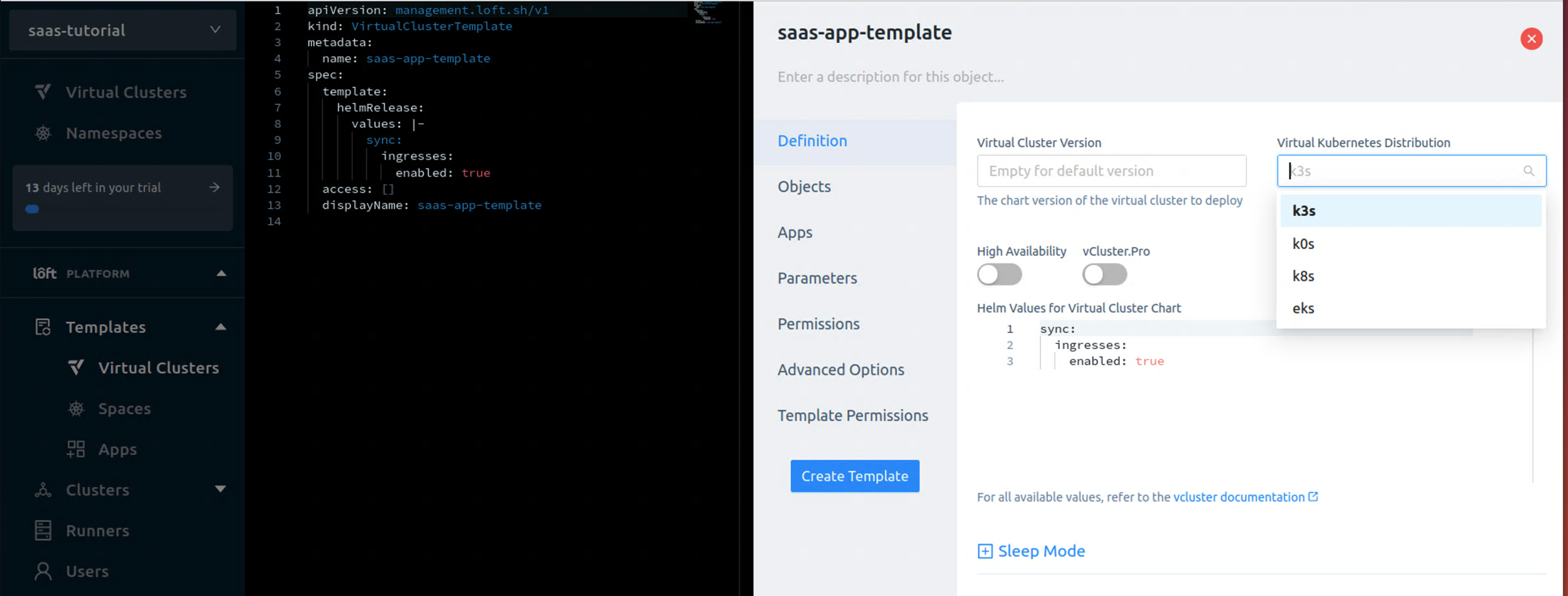This screenshot has height=596, width=1568.
Task: Collapse the Templates section
Action: [220, 326]
